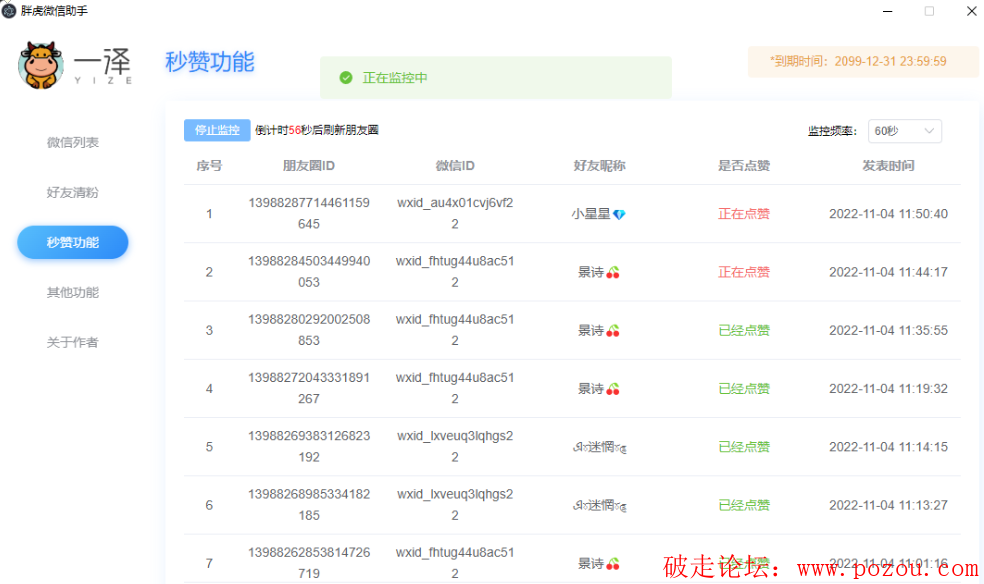The width and height of the screenshot is (984, 584).
Task: Click 已经点赞 status in row 3
Action: 744,331
